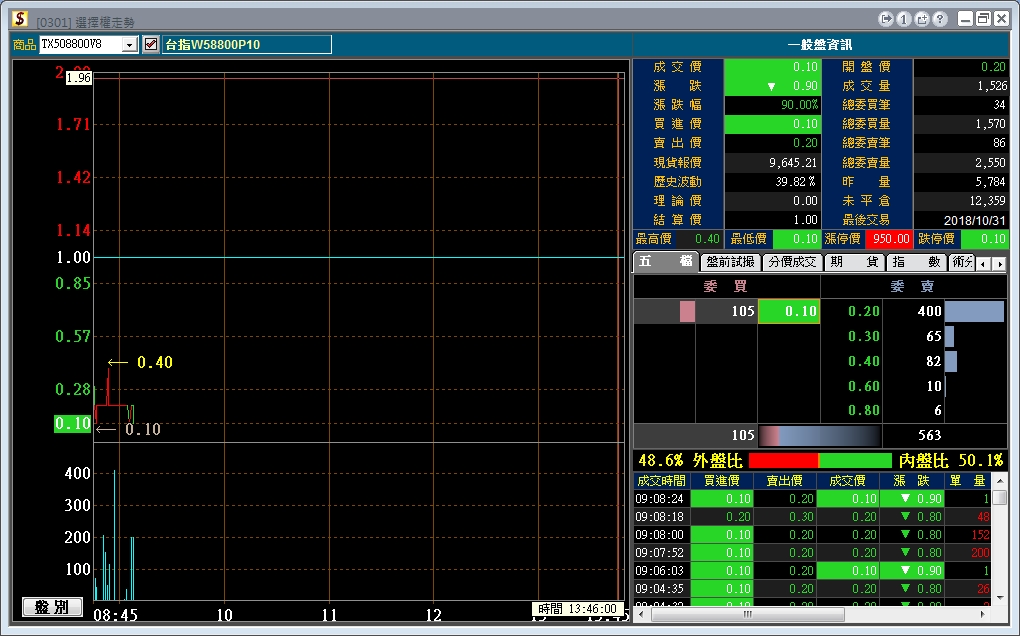Click the 最高價 value 0.40

tap(706, 239)
